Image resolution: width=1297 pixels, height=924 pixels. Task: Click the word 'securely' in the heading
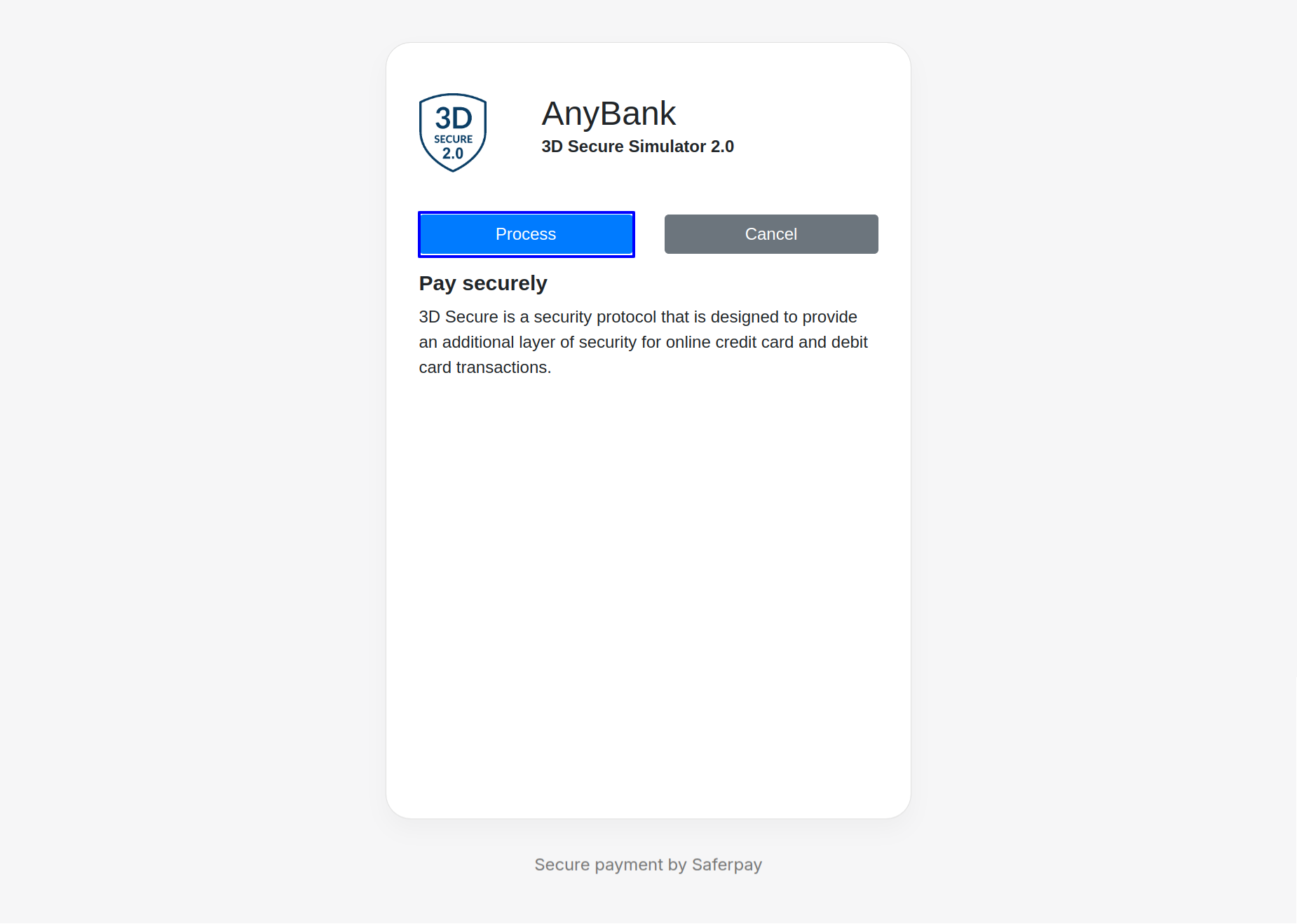(x=505, y=283)
